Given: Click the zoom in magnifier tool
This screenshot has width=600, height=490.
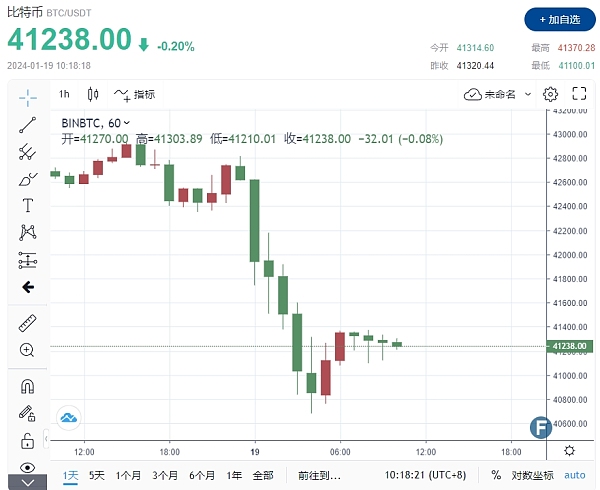Looking at the screenshot, I should pos(27,351).
